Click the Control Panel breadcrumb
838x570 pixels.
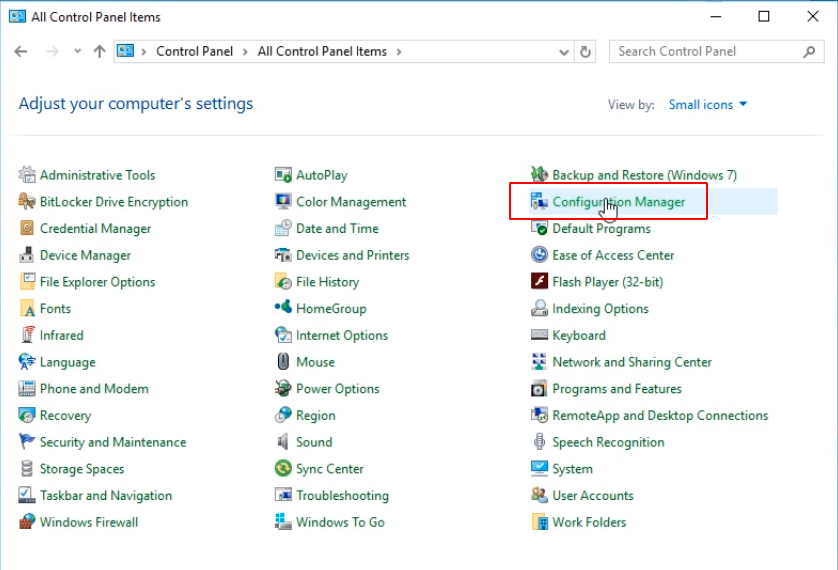point(195,51)
